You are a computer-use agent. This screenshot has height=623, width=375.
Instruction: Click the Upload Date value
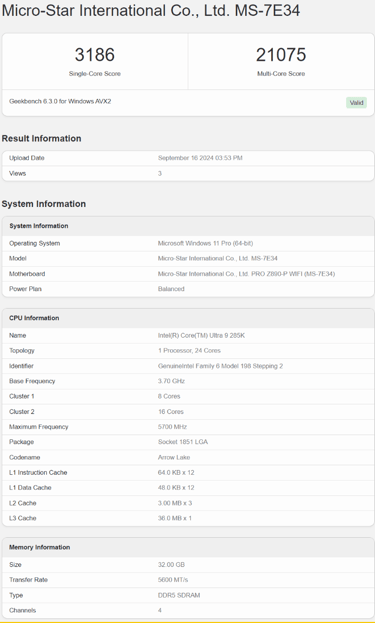[x=200, y=158]
